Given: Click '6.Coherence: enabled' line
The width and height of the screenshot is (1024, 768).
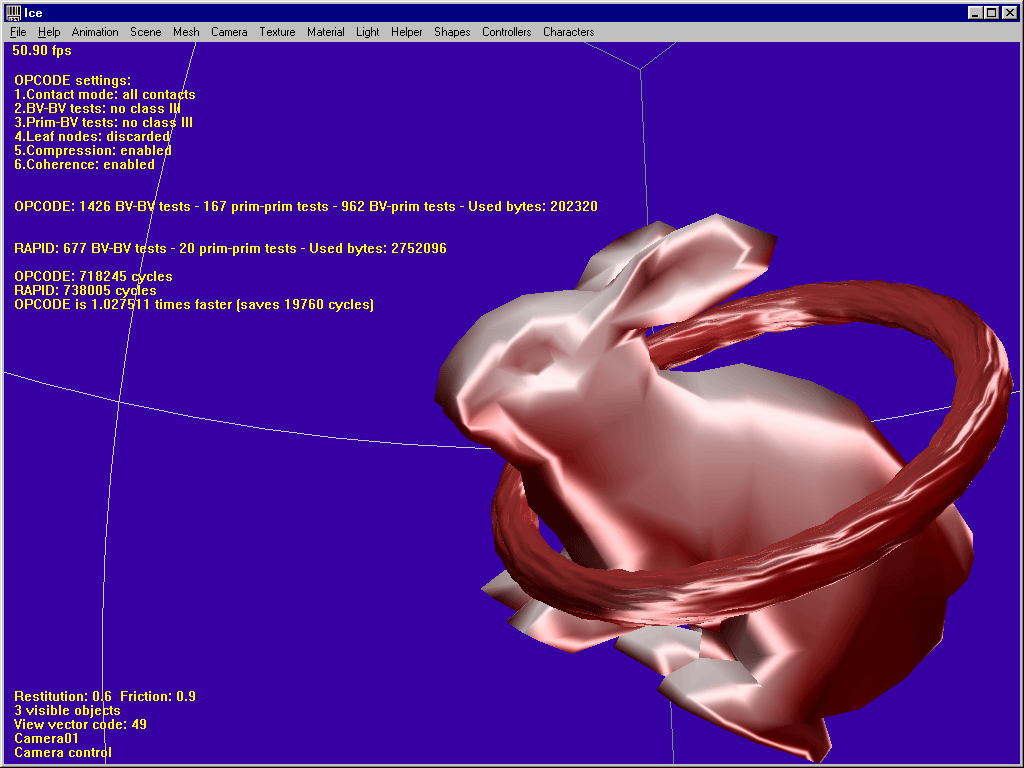Looking at the screenshot, I should [x=84, y=165].
